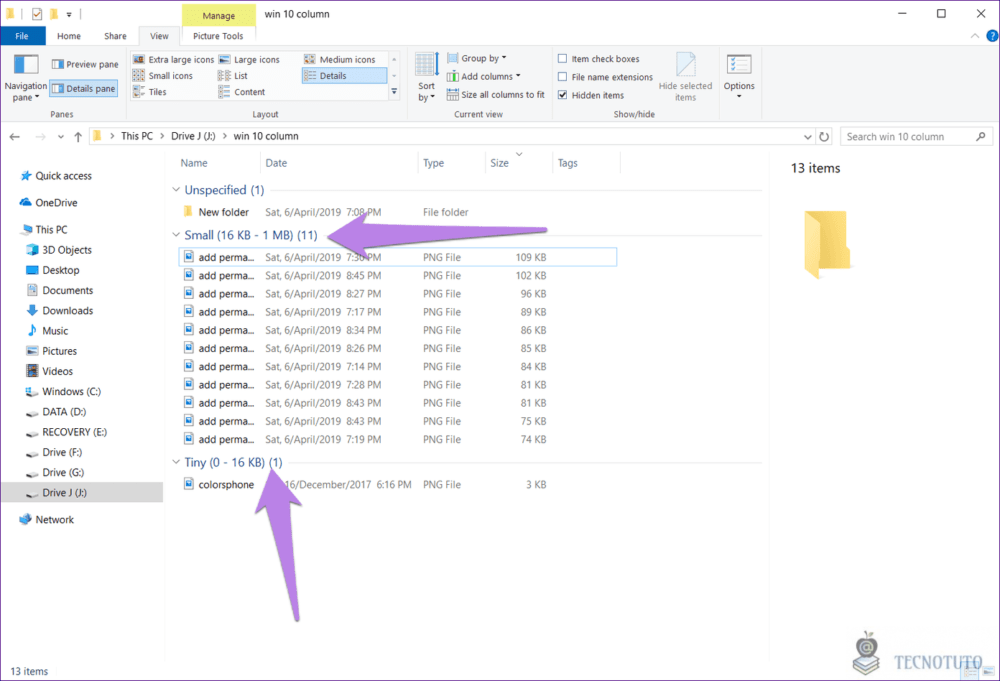Screen dimensions: 1000x681
Task: Switch to Large icons layout
Action: (249, 59)
